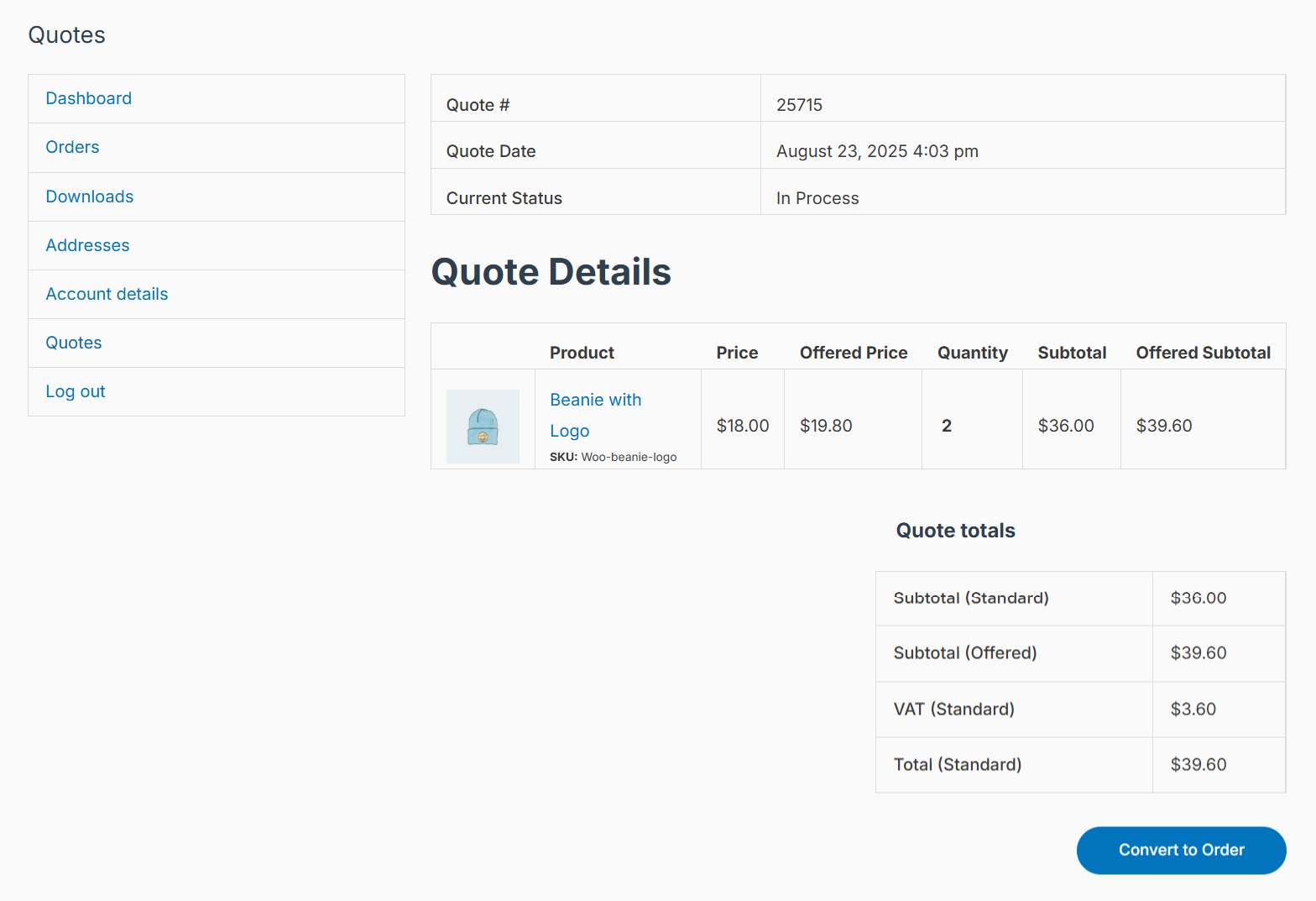The image size is (1316, 901).
Task: Select Quotes in the sidebar menu
Action: [73, 343]
